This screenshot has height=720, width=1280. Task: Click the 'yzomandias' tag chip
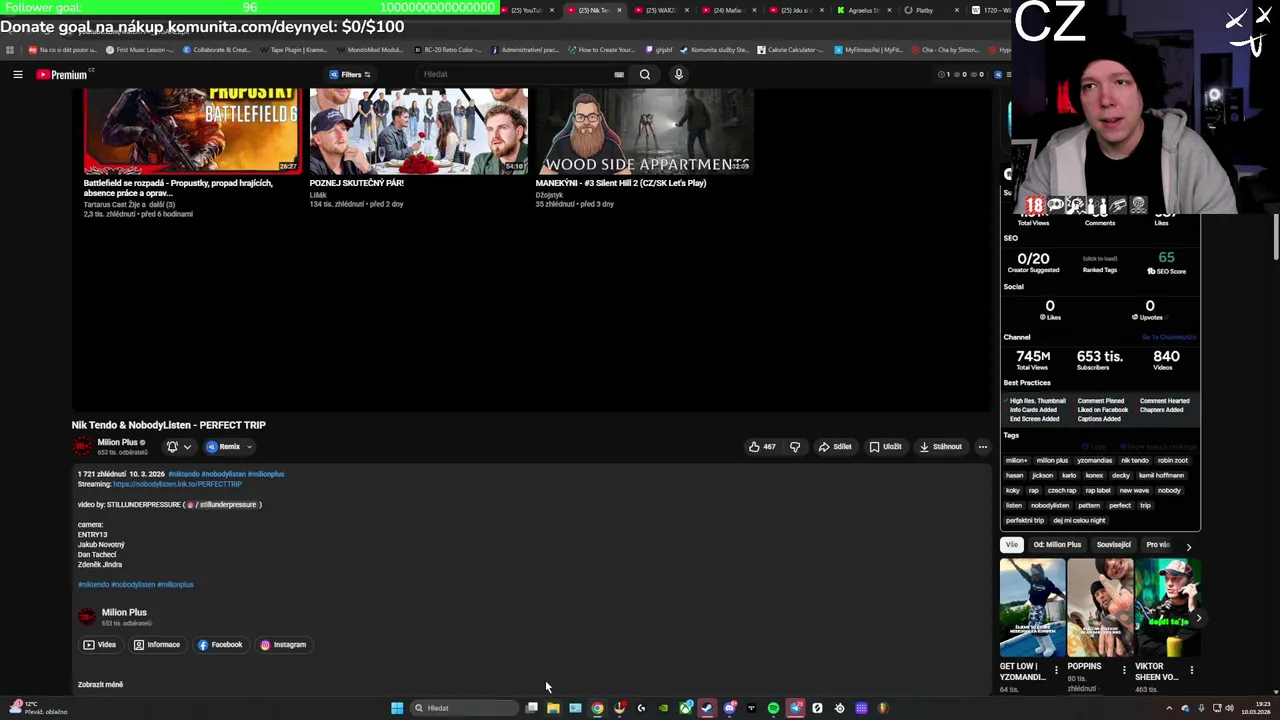(1094, 461)
